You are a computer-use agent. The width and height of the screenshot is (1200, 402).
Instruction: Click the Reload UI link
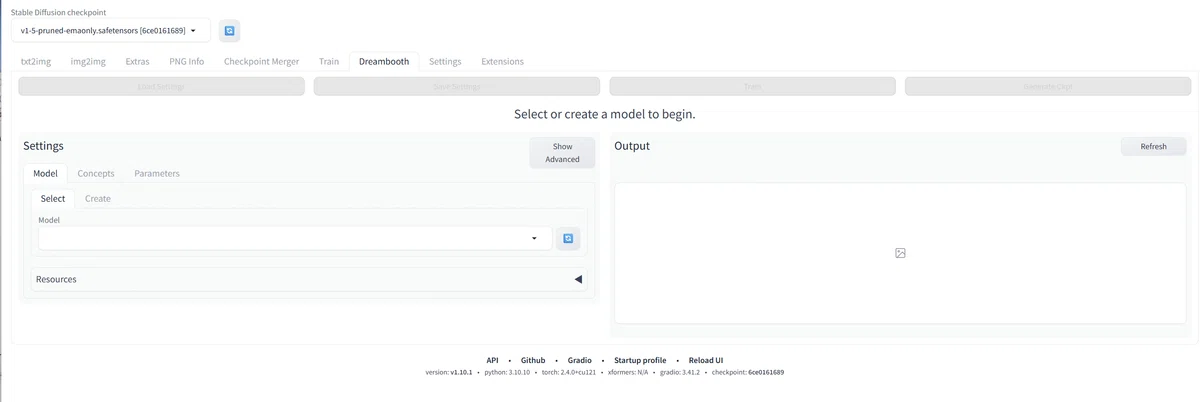[706, 360]
